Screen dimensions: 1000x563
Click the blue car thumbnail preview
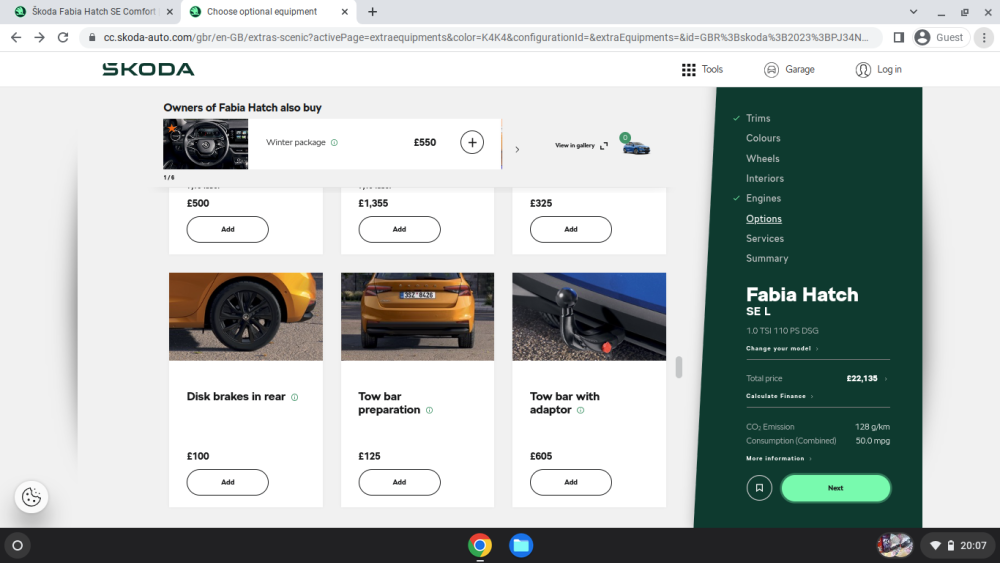pyautogui.click(x=636, y=147)
